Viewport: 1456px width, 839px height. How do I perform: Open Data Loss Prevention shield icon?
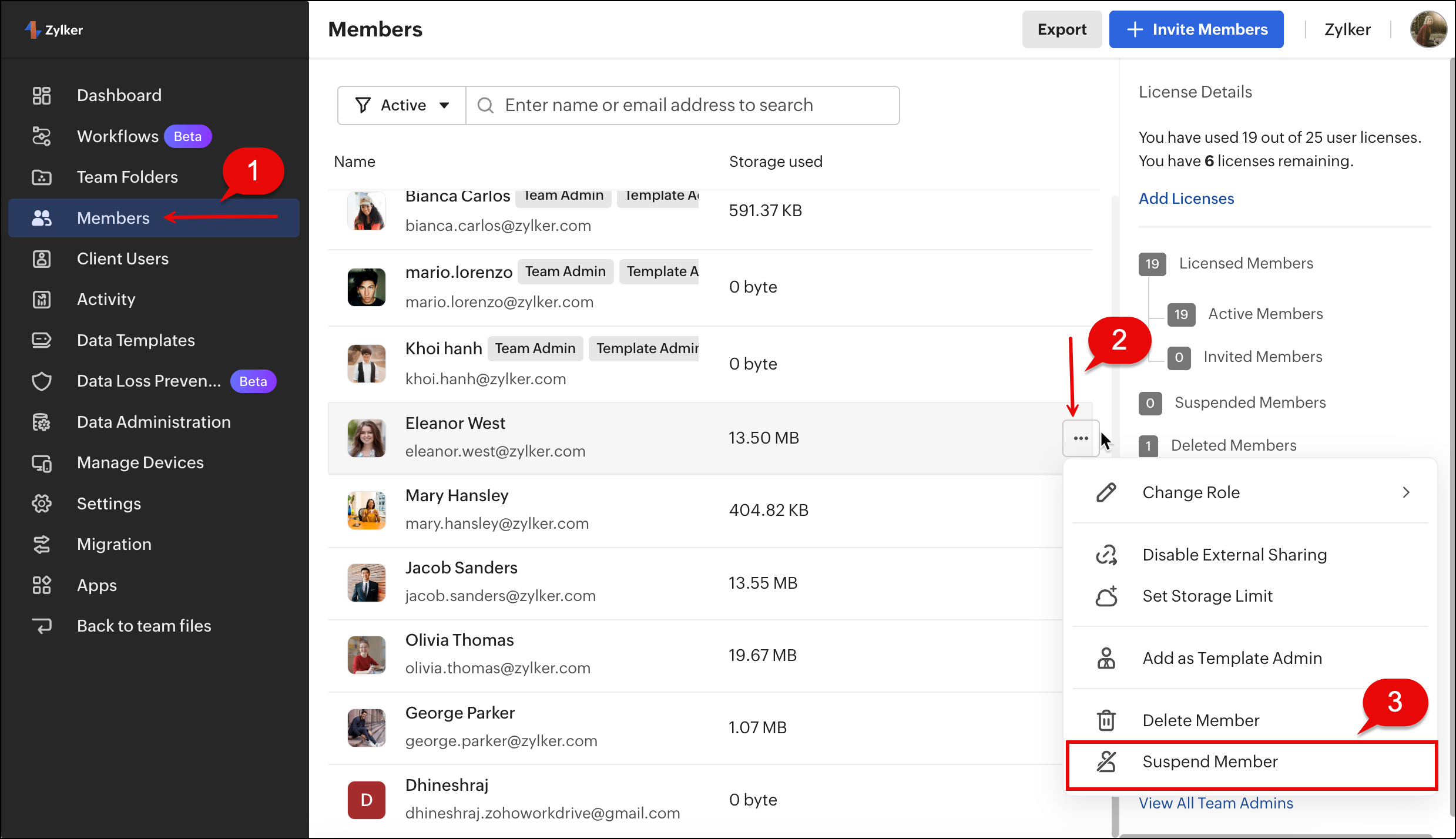click(41, 381)
